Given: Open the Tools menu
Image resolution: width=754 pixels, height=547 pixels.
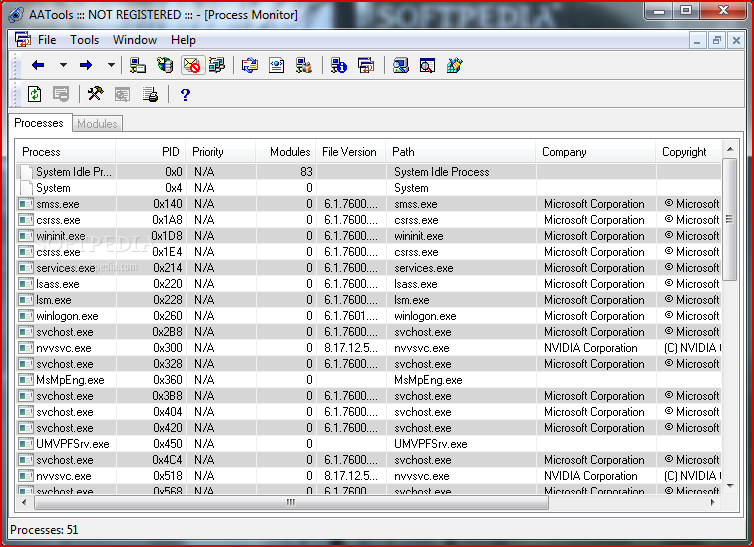Looking at the screenshot, I should [x=84, y=40].
